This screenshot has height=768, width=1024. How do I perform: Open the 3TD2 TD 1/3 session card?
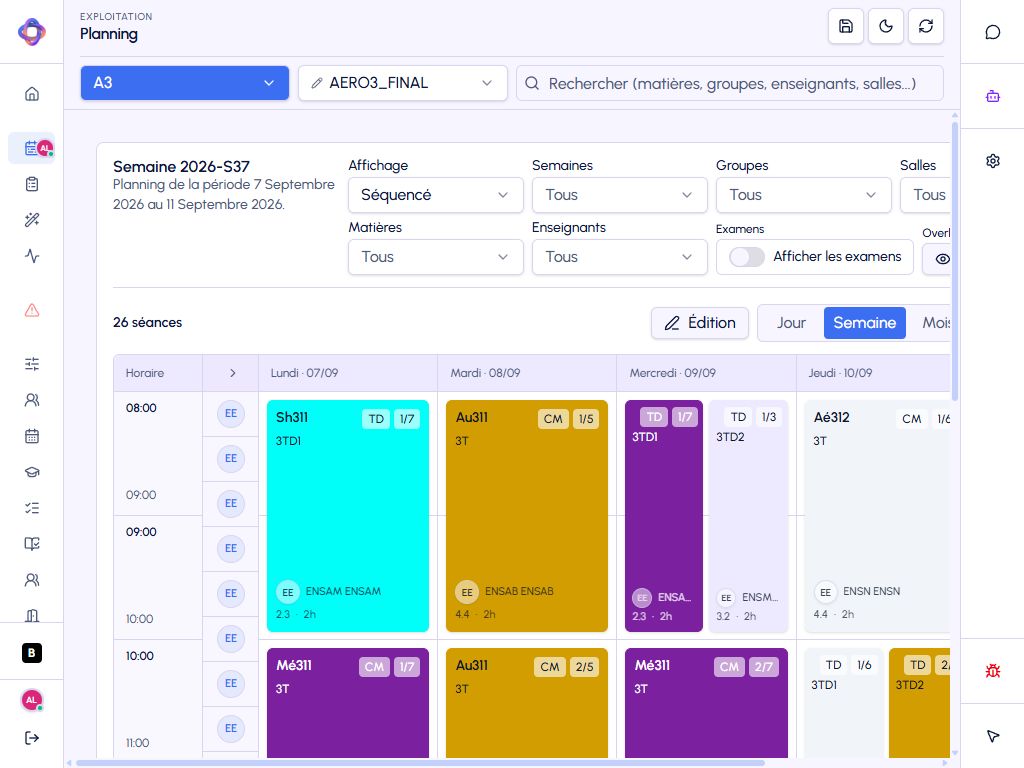748,516
